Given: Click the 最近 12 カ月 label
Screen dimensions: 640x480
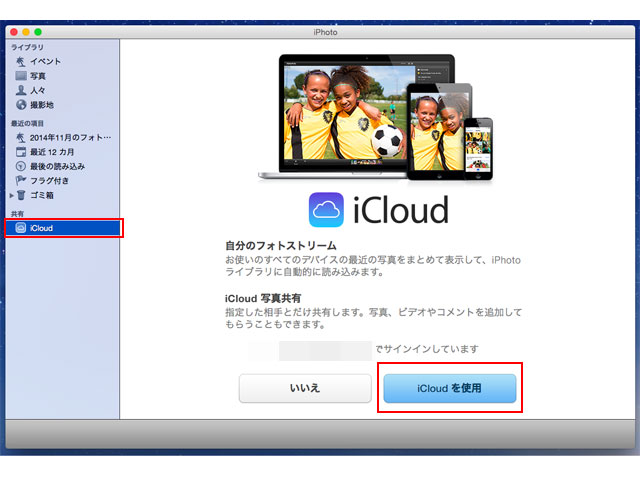Looking at the screenshot, I should tap(52, 152).
